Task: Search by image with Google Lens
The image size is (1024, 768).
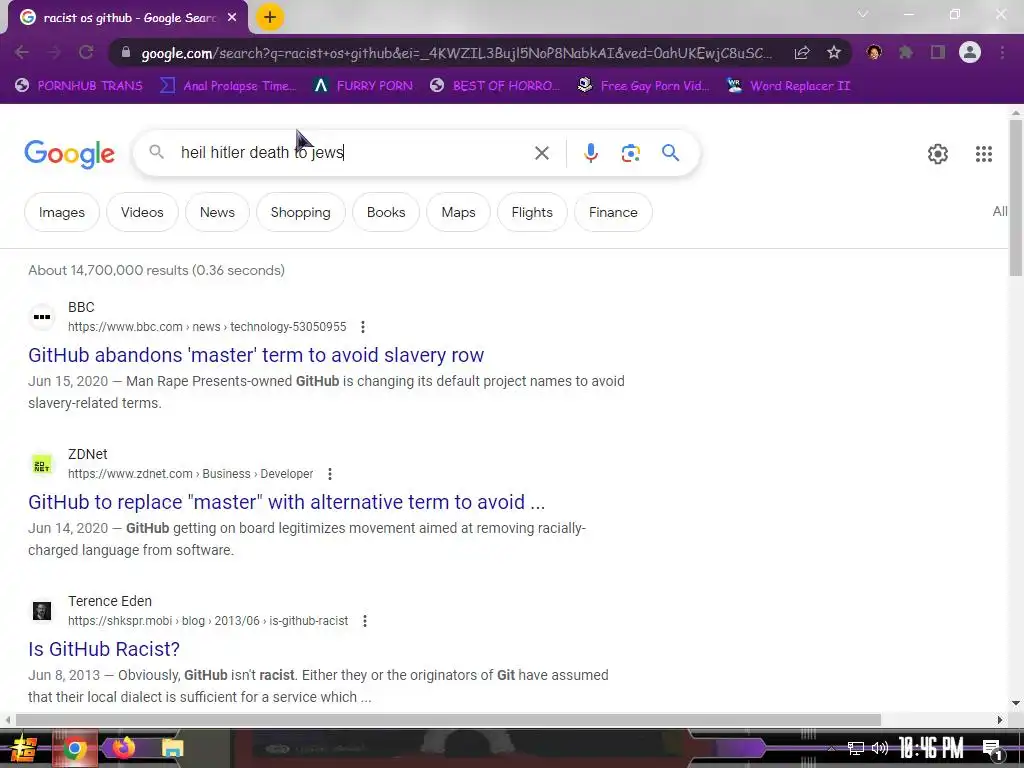Action: point(630,153)
